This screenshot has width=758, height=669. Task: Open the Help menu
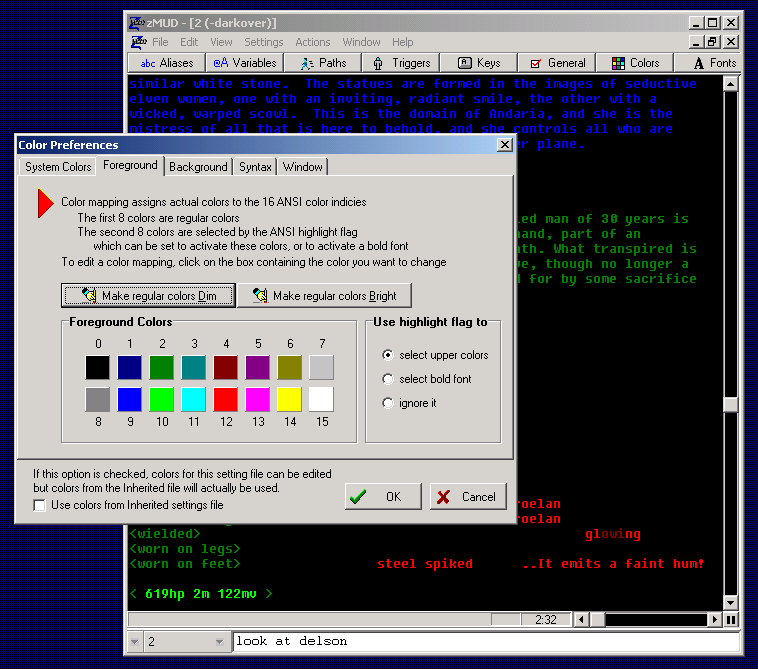tap(402, 42)
